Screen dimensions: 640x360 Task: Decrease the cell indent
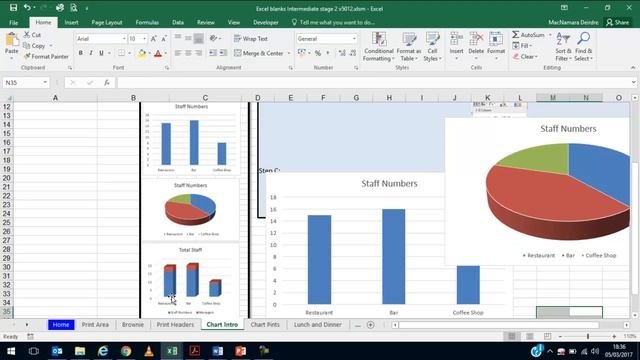pyautogui.click(x=213, y=53)
